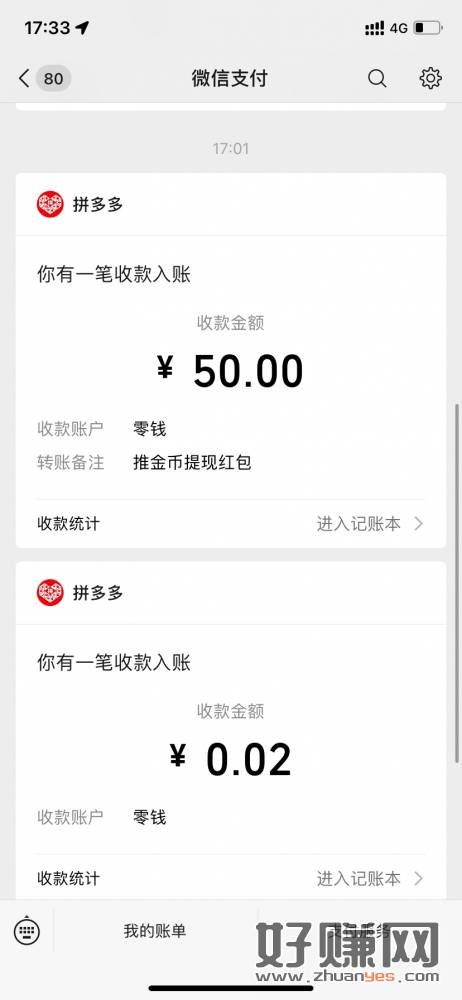Open the ¥ 50.00 payment detail
The width and height of the screenshot is (462, 1000).
coord(231,371)
